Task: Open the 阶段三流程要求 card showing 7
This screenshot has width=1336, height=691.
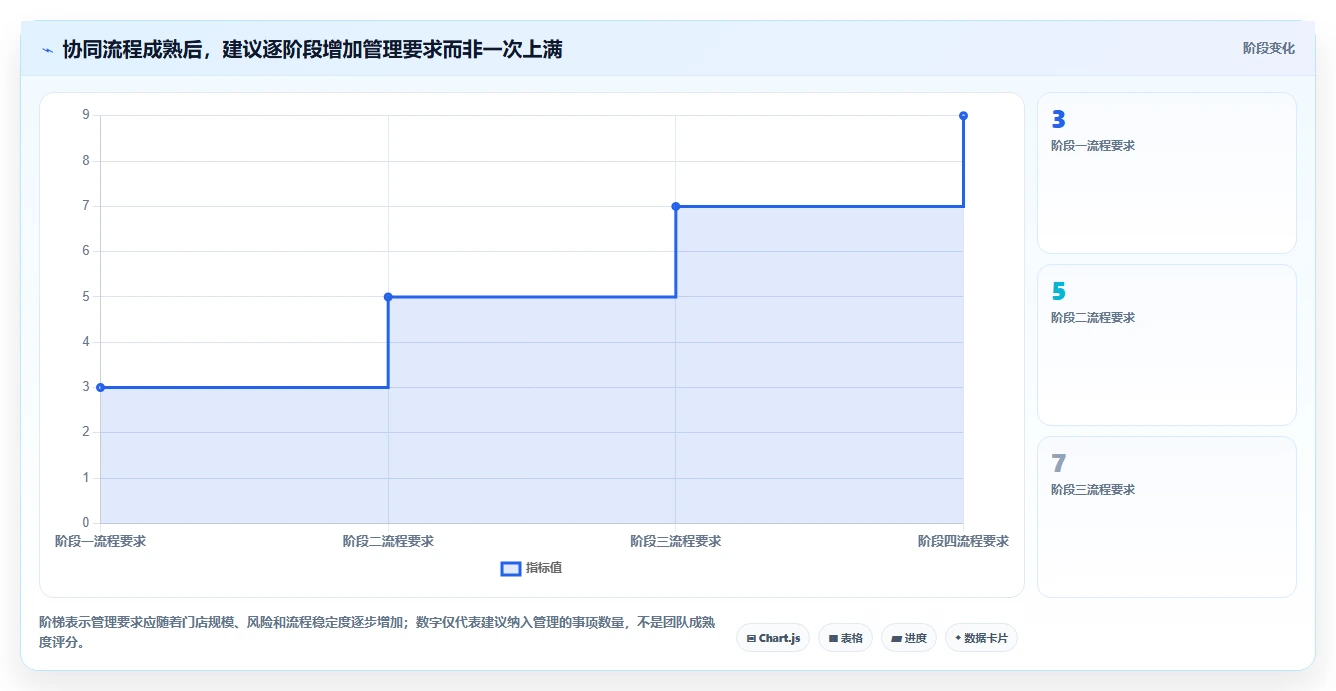Action: (1167, 517)
